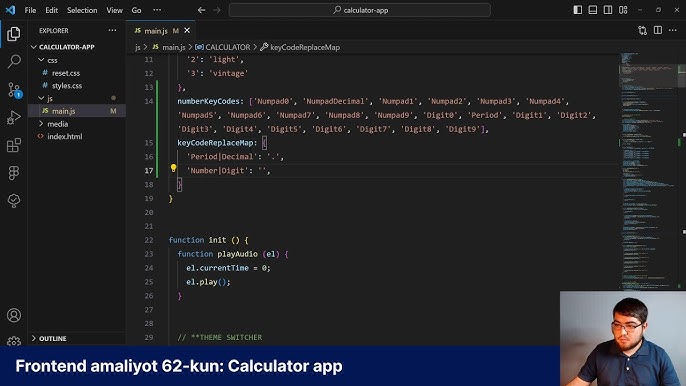Click the 'vintage' string on line 12
The image size is (686, 386).
[229, 73]
